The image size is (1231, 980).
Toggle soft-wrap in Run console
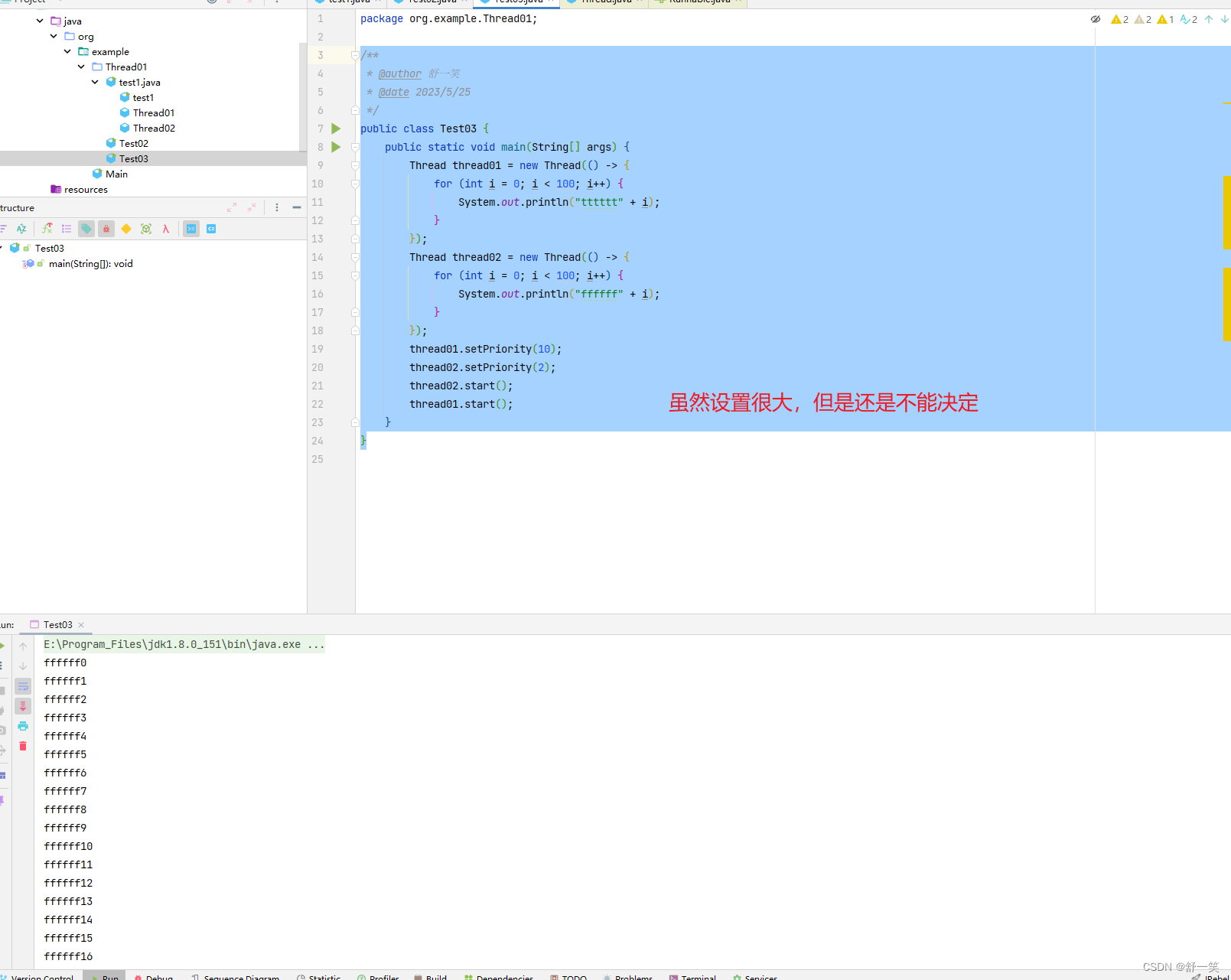23,686
